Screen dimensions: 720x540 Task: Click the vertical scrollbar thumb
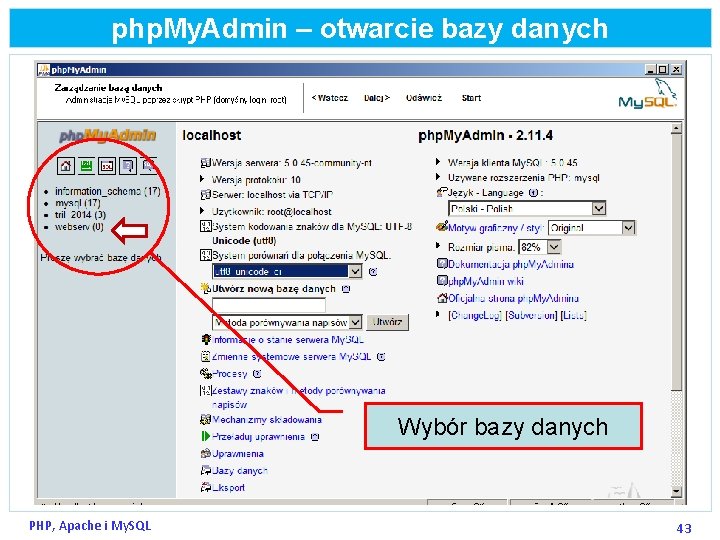coord(676,262)
